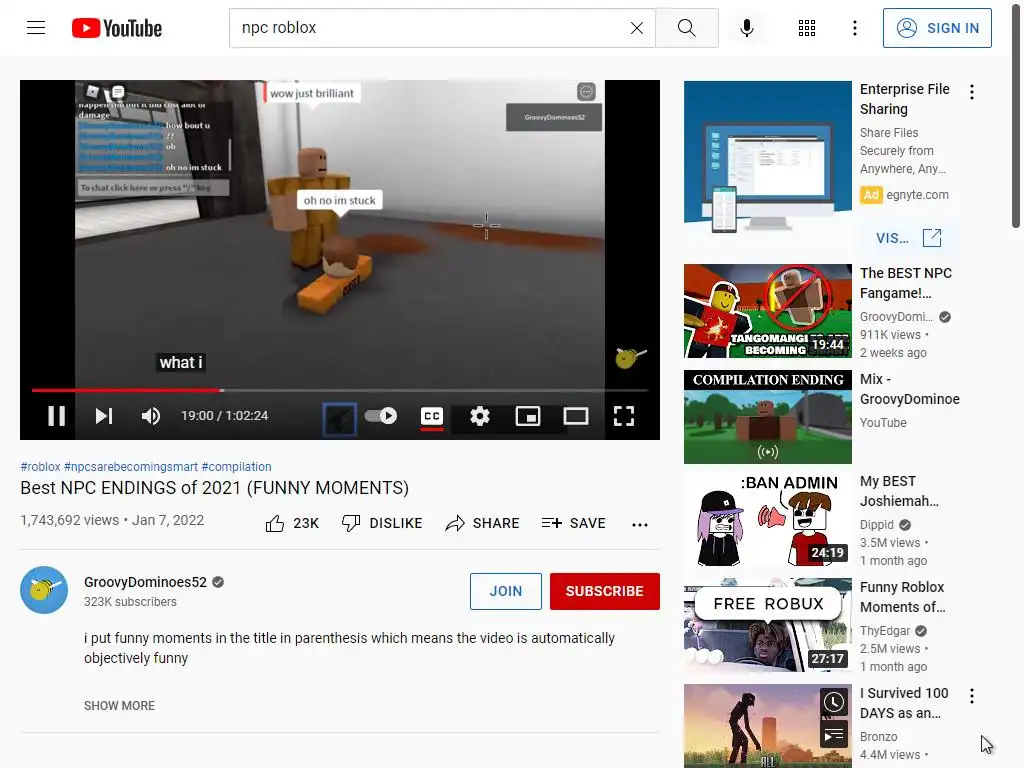The image size is (1024, 768).
Task: Go to YouTube home via logo
Action: pyautogui.click(x=117, y=28)
